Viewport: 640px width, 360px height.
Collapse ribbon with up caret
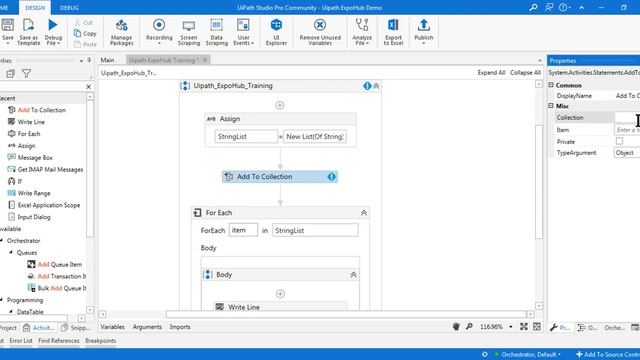click(x=581, y=7)
